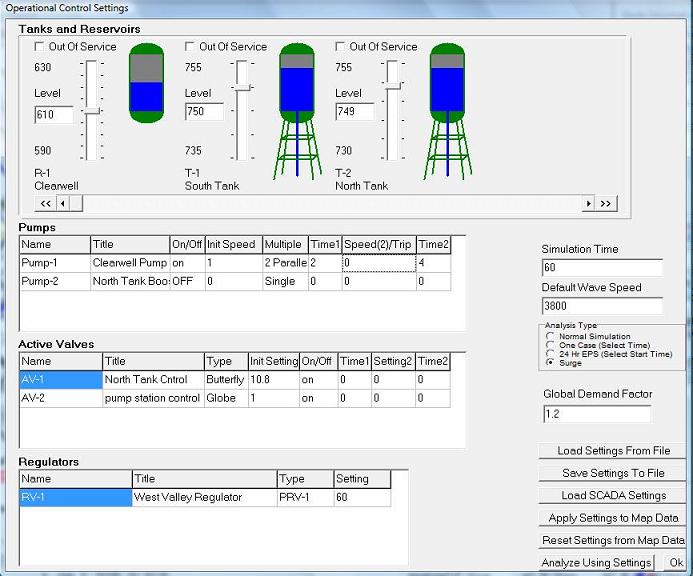Click the T-1 South Tank tower graphic

(x=297, y=111)
